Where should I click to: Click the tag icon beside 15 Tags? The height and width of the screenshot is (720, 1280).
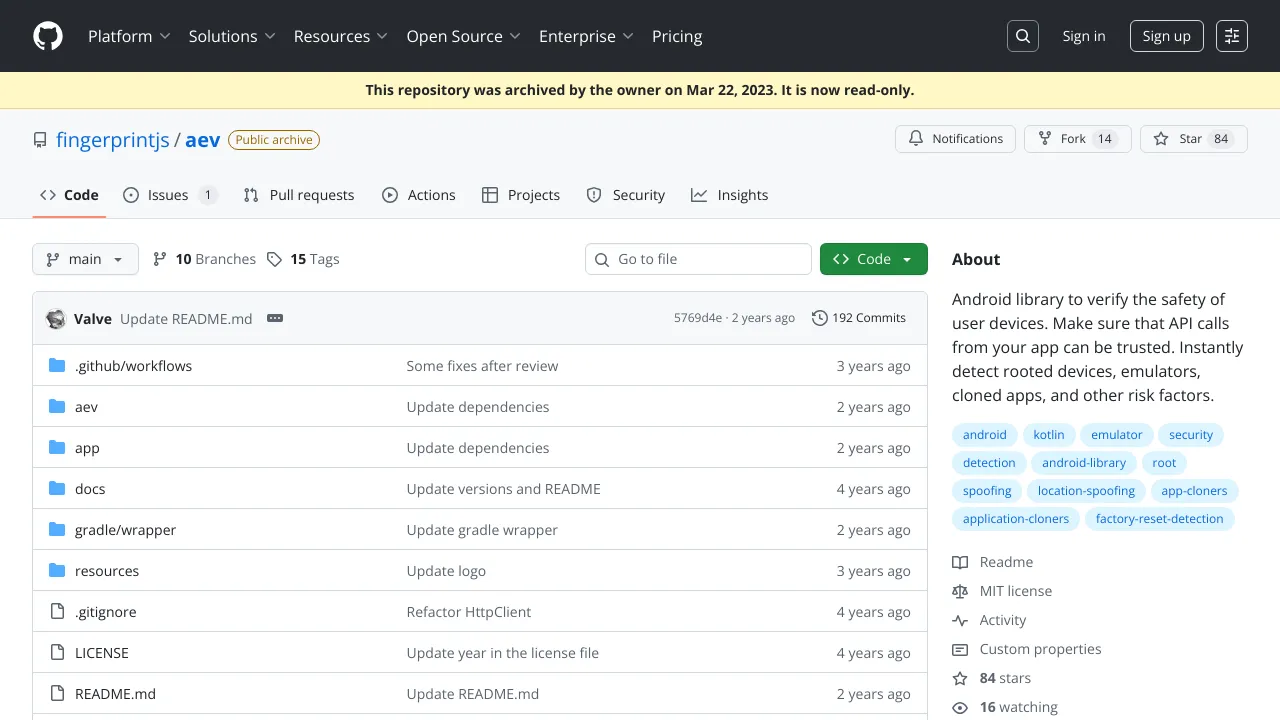(275, 259)
